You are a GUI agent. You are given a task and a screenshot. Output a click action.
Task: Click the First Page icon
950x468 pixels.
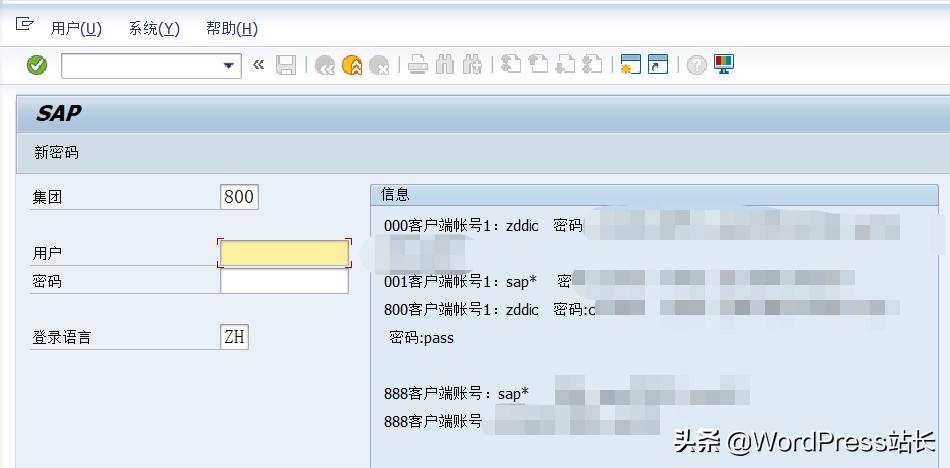tap(511, 64)
